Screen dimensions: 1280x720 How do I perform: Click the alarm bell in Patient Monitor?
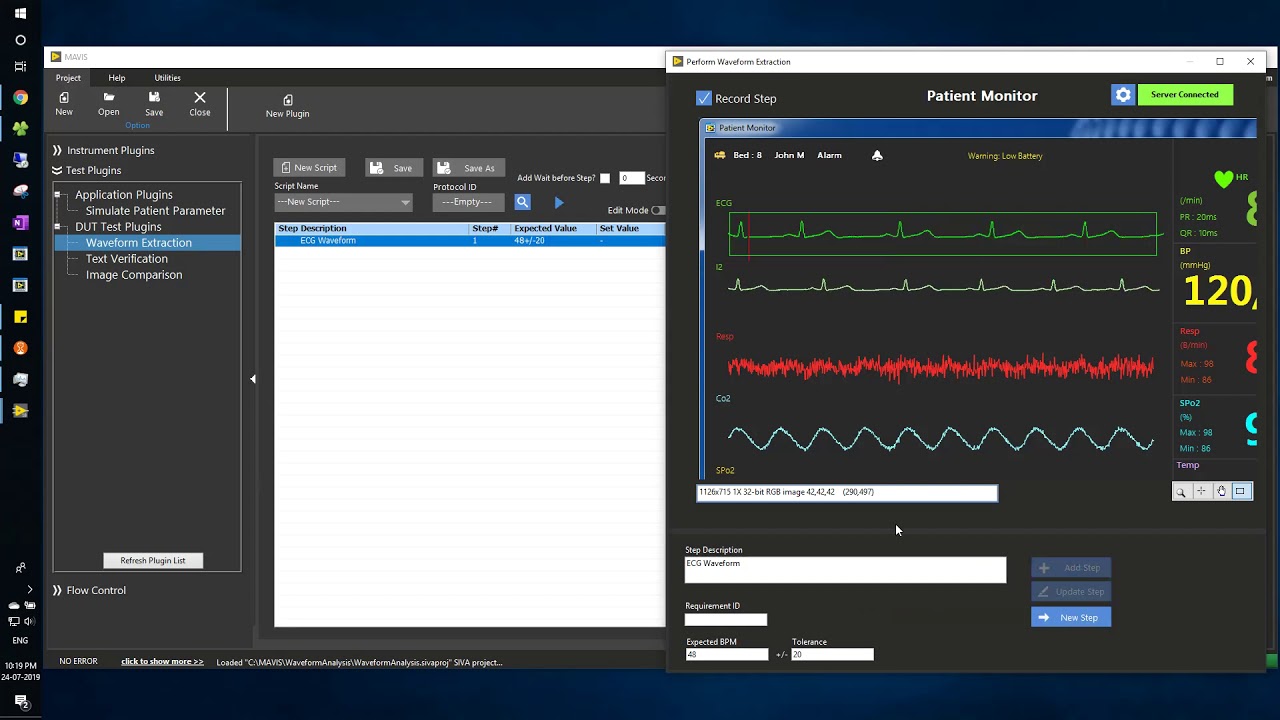click(877, 155)
